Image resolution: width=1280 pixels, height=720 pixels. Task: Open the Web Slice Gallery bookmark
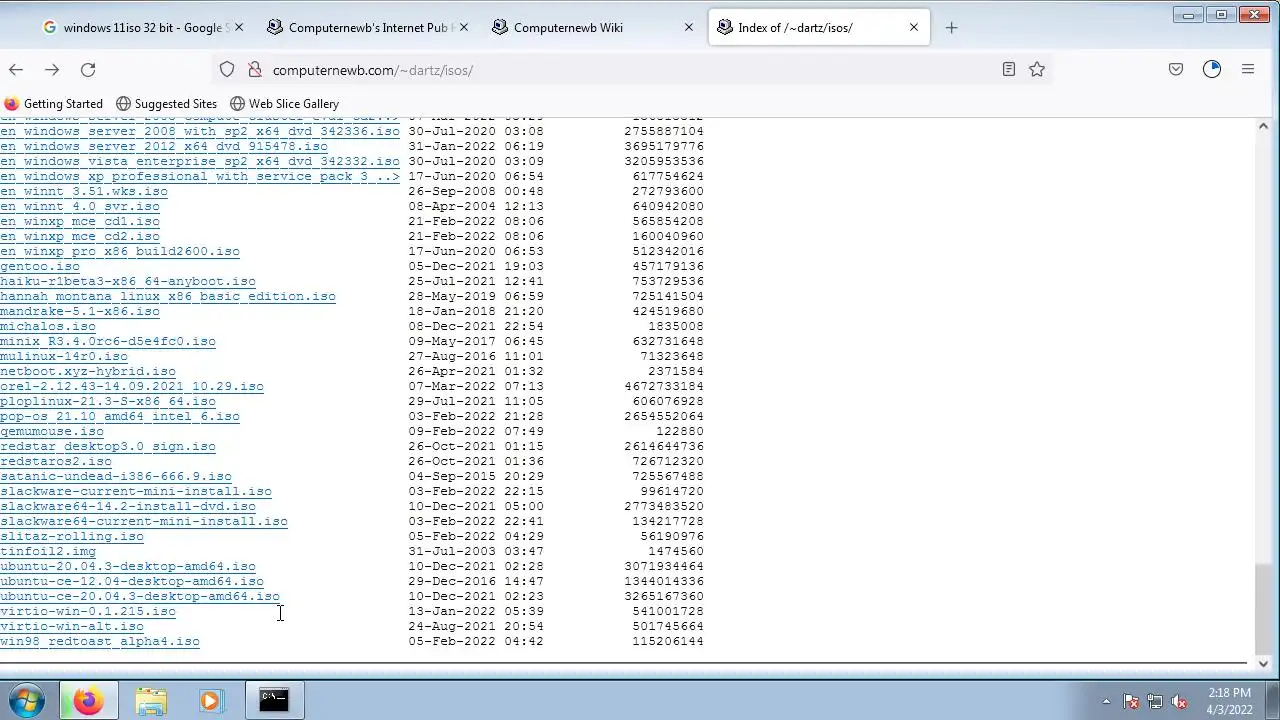(284, 104)
